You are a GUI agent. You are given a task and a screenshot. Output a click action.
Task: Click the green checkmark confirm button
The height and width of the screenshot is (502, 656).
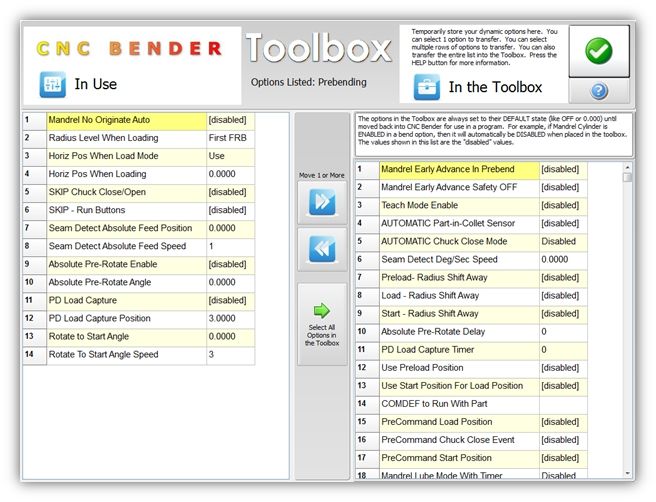[x=599, y=51]
